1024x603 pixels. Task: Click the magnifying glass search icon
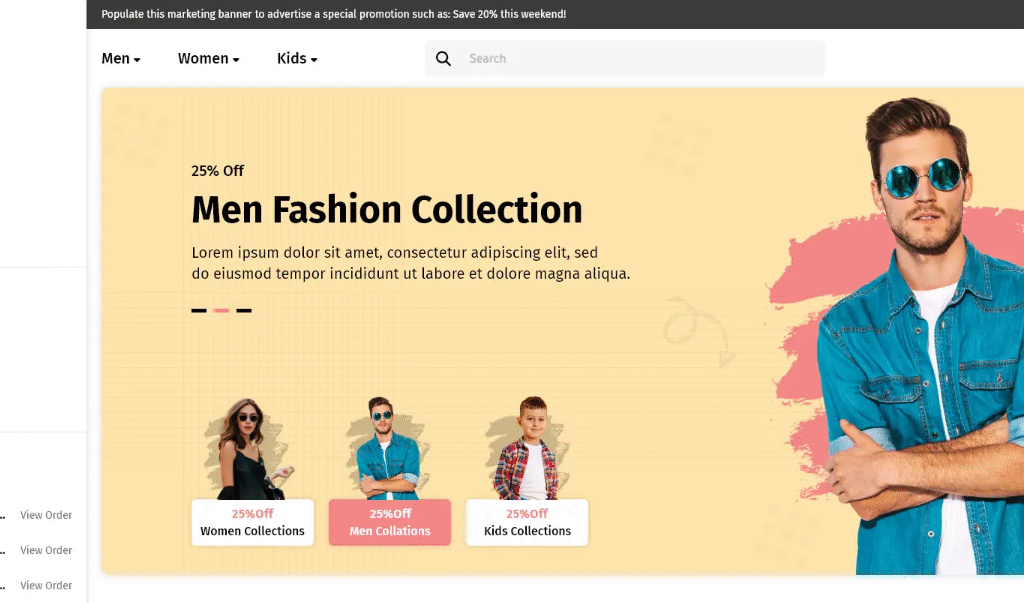[444, 59]
